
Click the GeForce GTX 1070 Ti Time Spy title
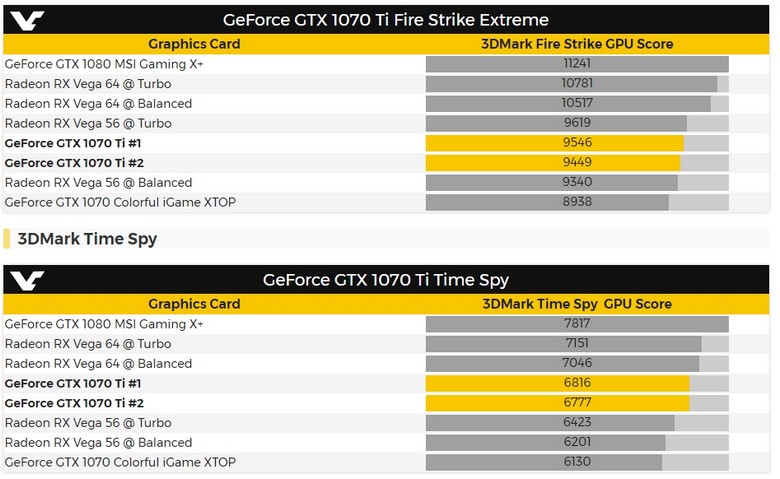(x=386, y=280)
